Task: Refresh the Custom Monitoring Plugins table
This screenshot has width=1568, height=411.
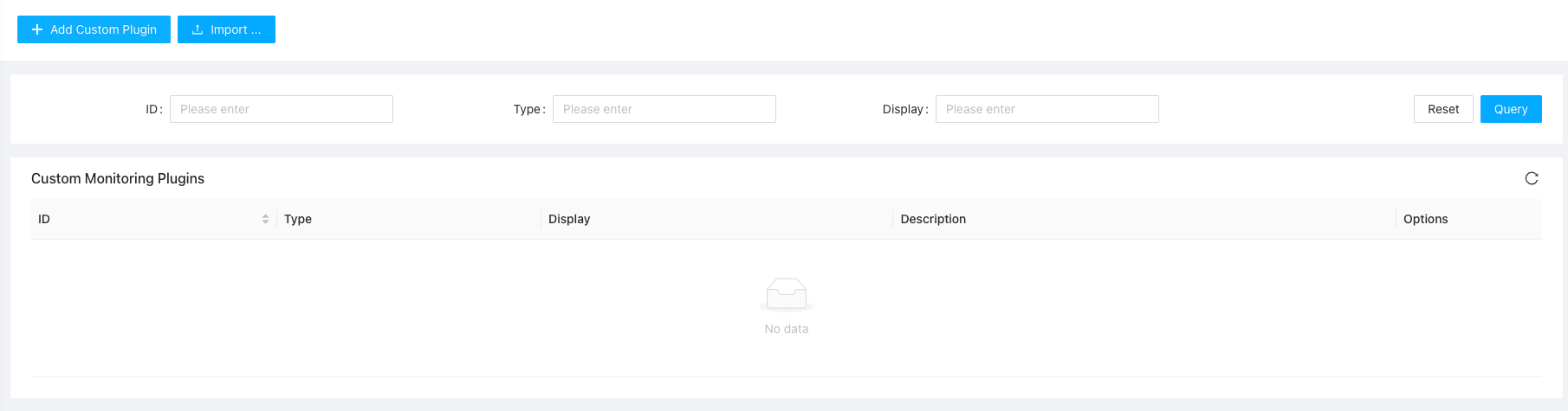Action: click(1531, 178)
